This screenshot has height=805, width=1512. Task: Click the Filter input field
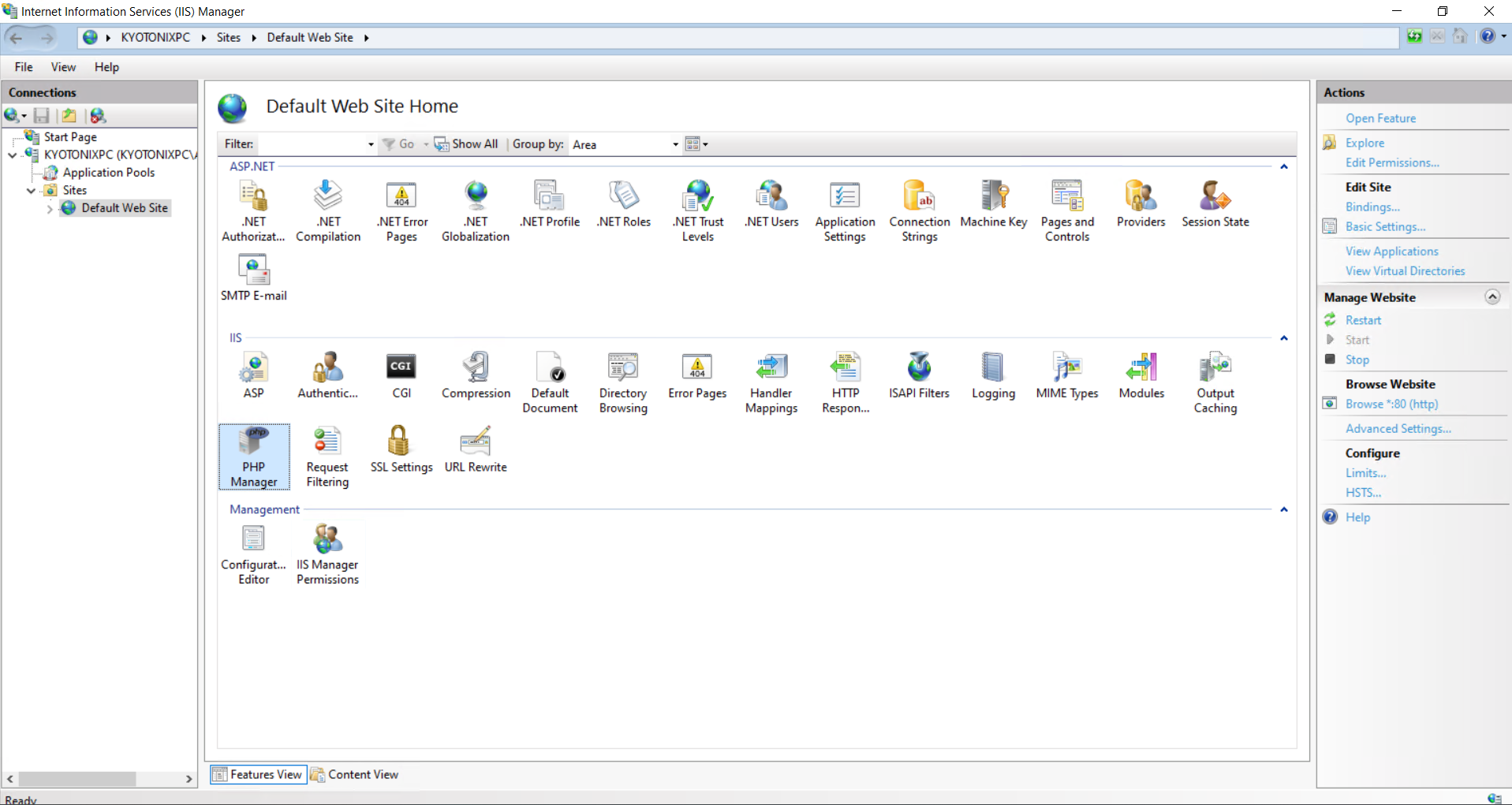tap(312, 144)
